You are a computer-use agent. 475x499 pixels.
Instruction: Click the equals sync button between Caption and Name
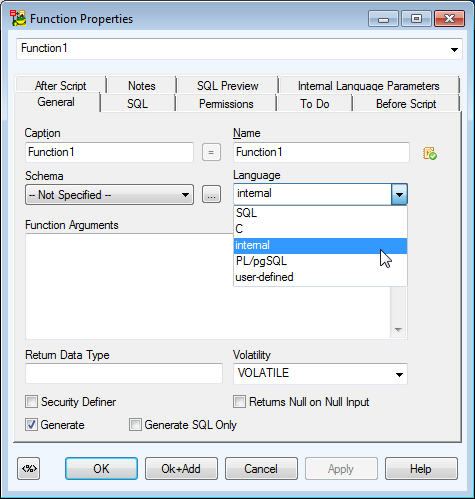[x=211, y=152]
